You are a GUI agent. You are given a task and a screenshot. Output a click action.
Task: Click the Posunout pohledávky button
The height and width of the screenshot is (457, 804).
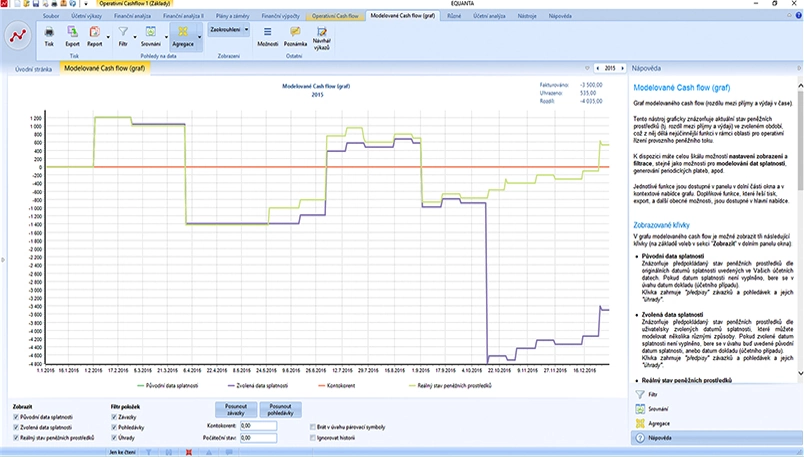tap(280, 409)
